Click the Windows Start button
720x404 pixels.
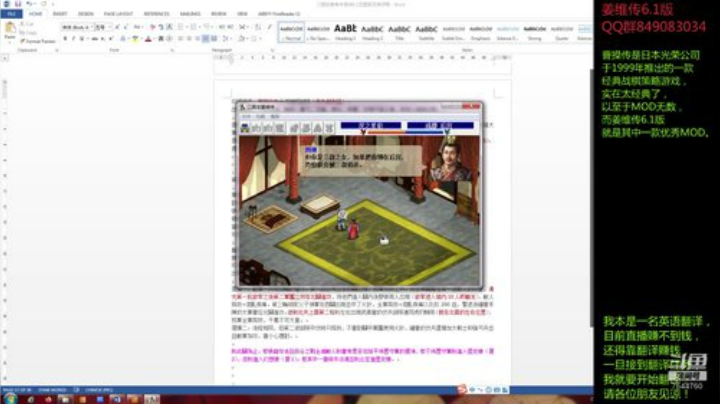pyautogui.click(x=10, y=399)
